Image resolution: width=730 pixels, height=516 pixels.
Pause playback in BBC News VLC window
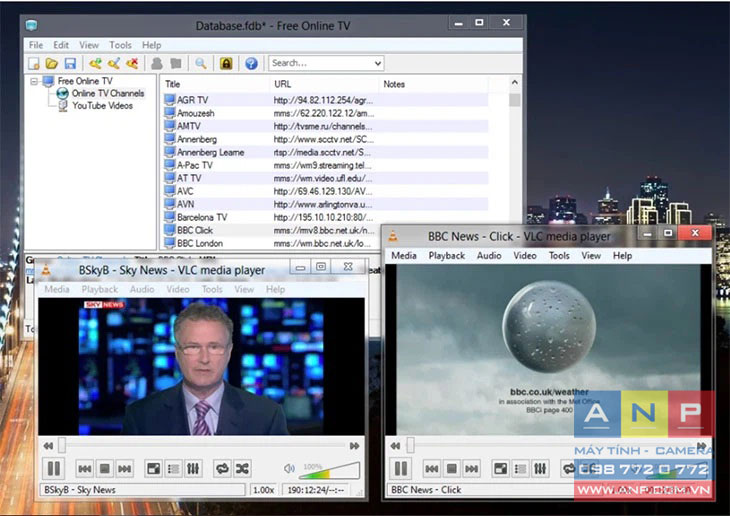click(x=401, y=468)
